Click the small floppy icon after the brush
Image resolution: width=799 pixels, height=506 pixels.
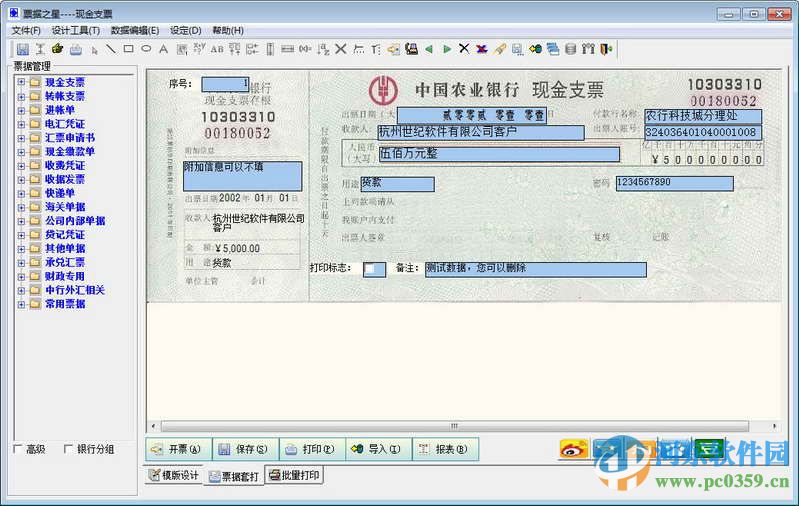(517, 49)
